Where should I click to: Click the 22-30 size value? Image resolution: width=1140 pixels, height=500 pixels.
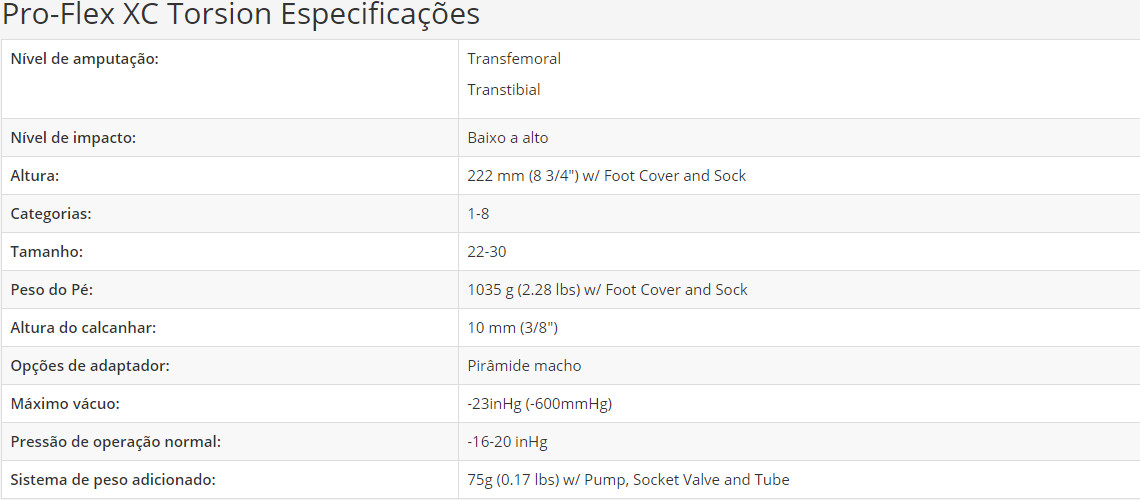tap(487, 252)
